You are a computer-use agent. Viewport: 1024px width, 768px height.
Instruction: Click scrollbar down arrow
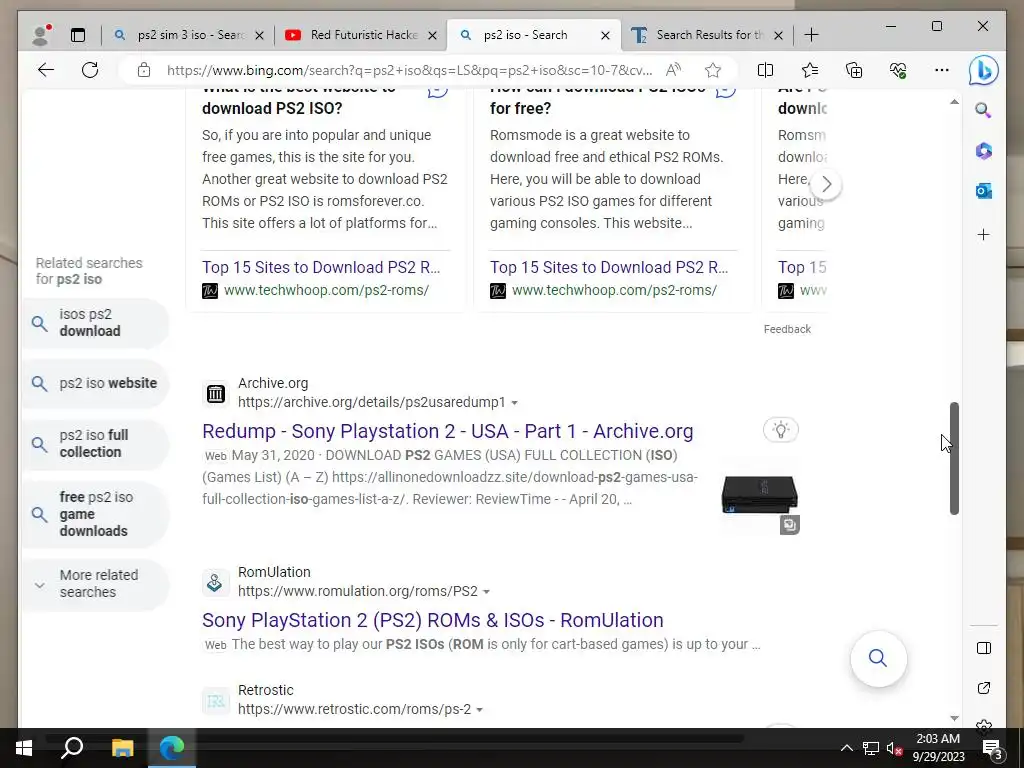pos(954,718)
